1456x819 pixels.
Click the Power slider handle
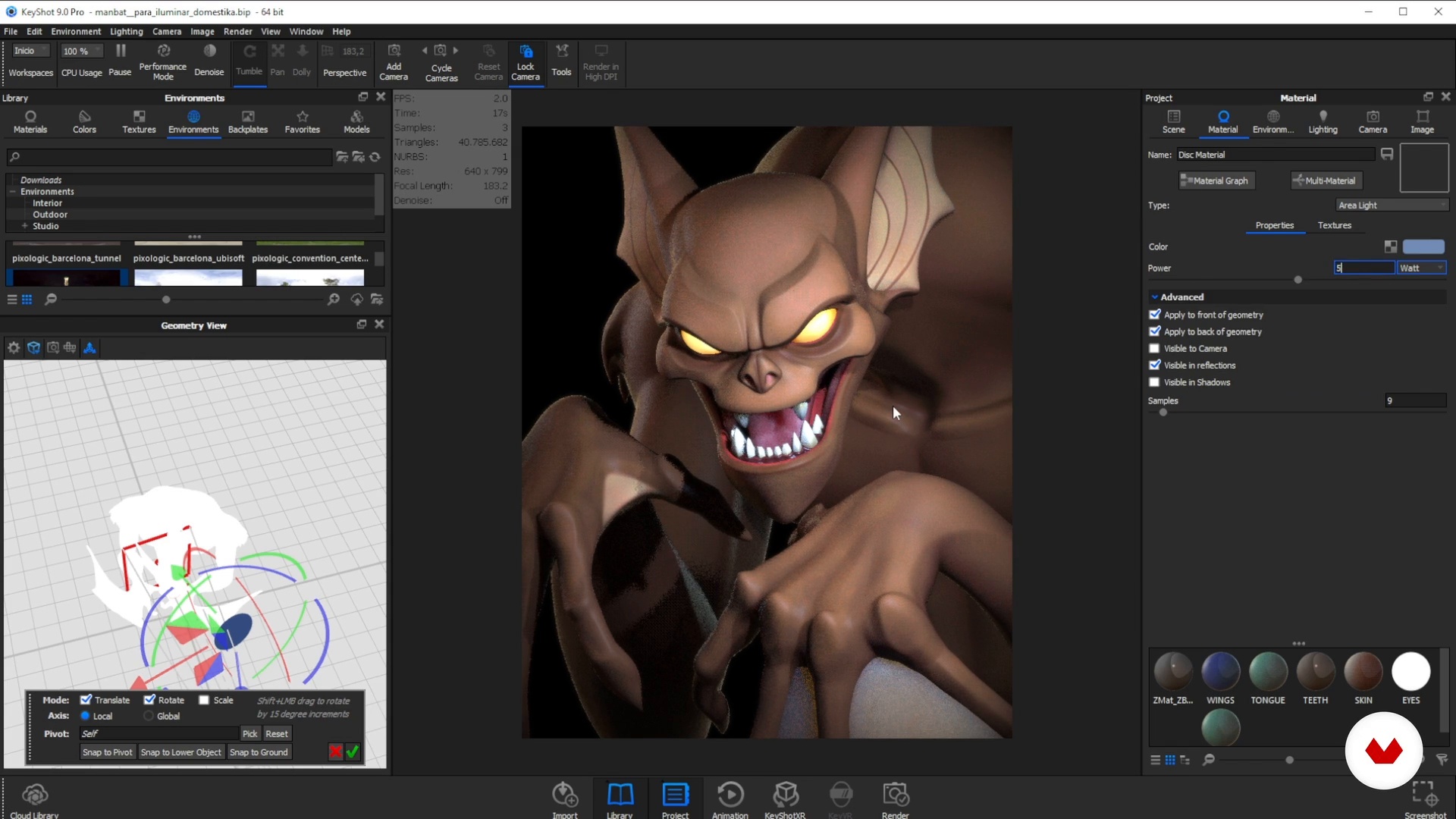(1298, 280)
